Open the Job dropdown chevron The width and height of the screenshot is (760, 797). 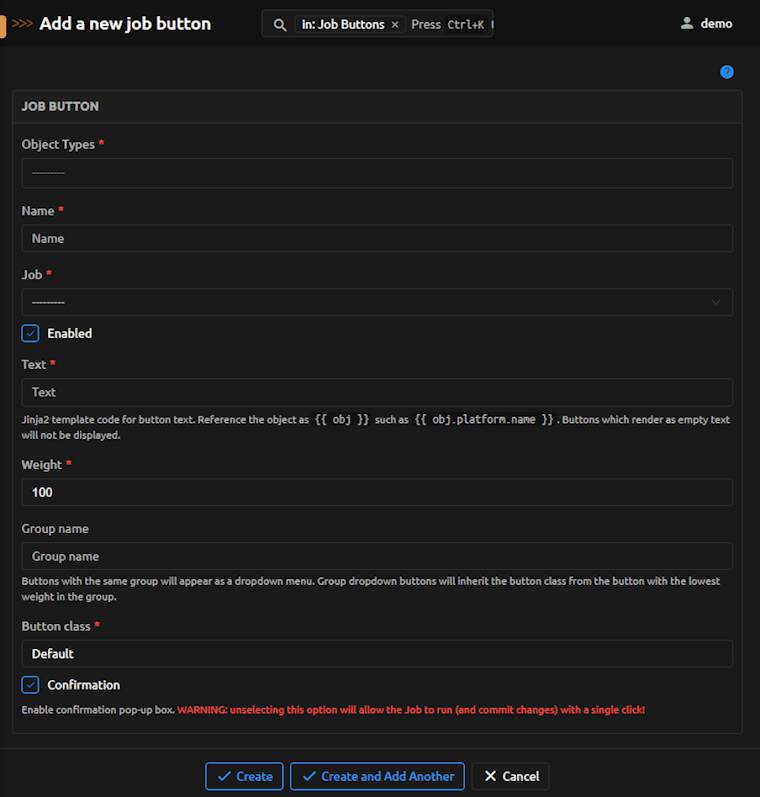tap(716, 302)
